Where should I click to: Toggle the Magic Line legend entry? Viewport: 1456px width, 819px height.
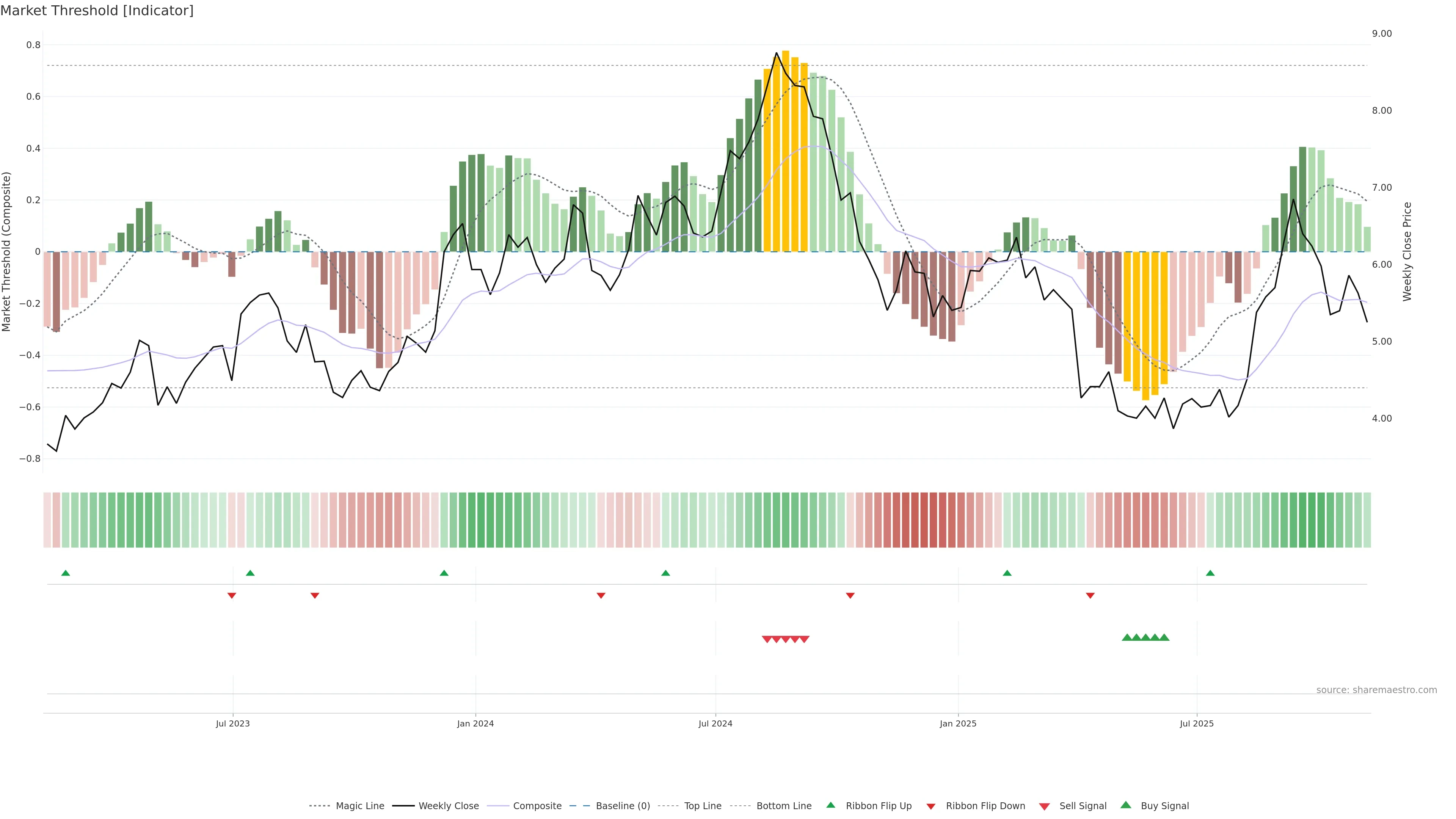click(359, 806)
